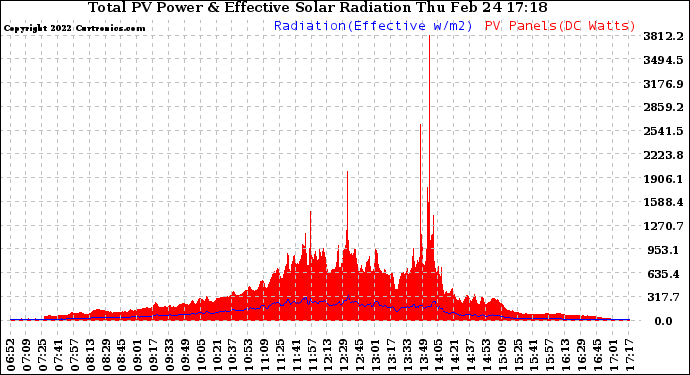Click the 12:45 time axis label

coord(360,355)
